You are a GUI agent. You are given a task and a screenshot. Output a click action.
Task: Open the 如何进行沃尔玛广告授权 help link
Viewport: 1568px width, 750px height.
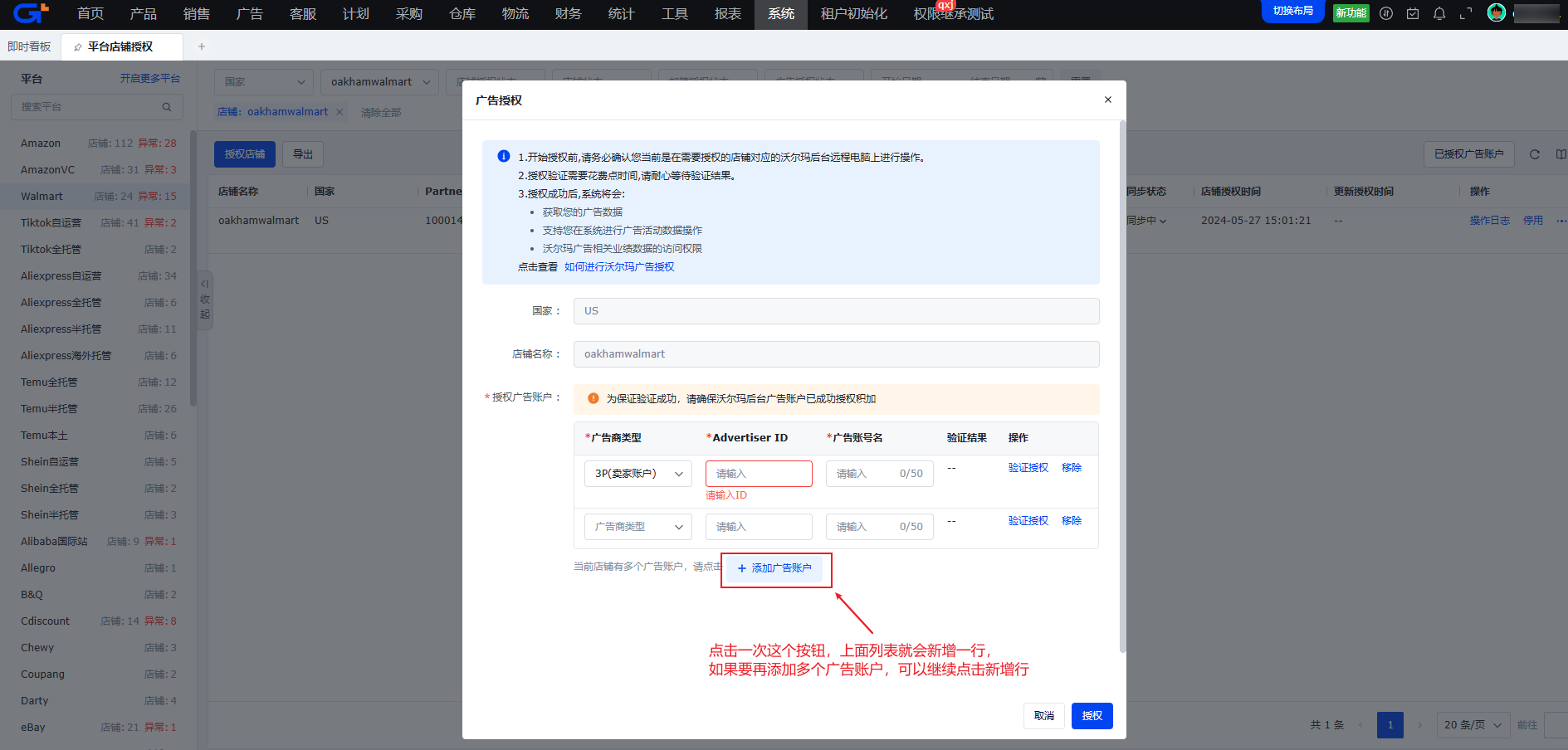pyautogui.click(x=619, y=267)
